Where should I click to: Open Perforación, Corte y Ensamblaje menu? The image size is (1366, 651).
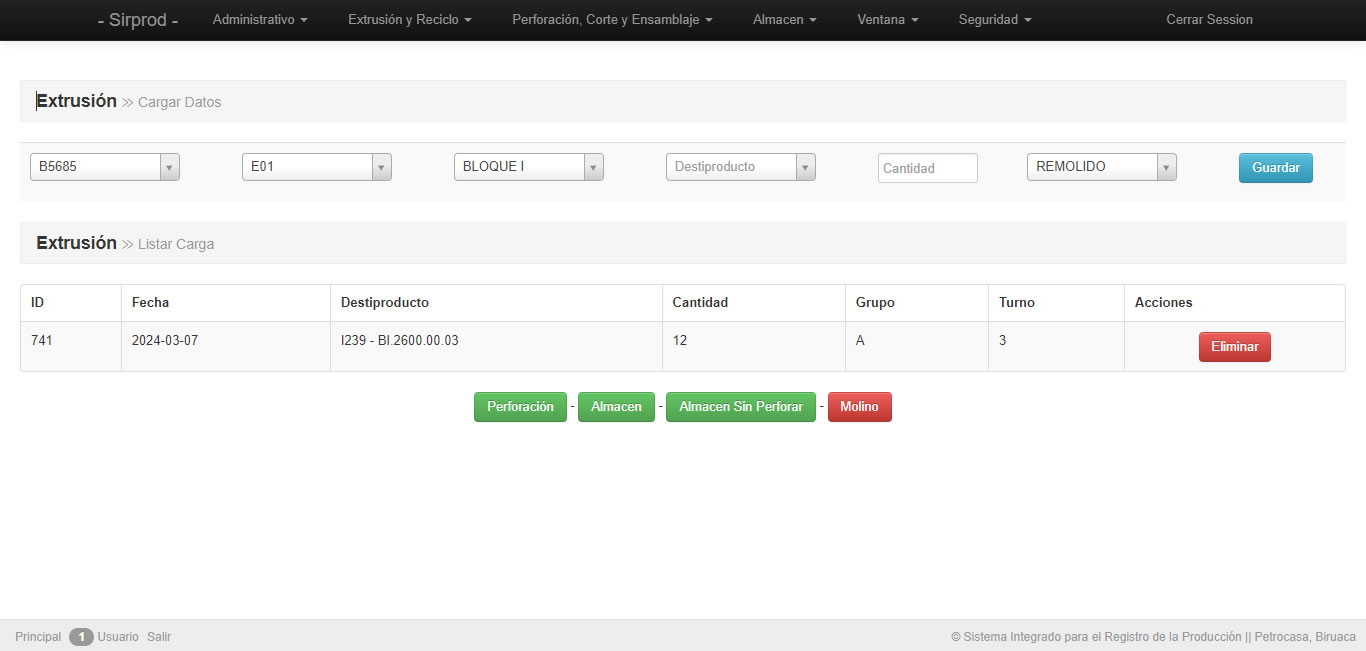tap(612, 20)
